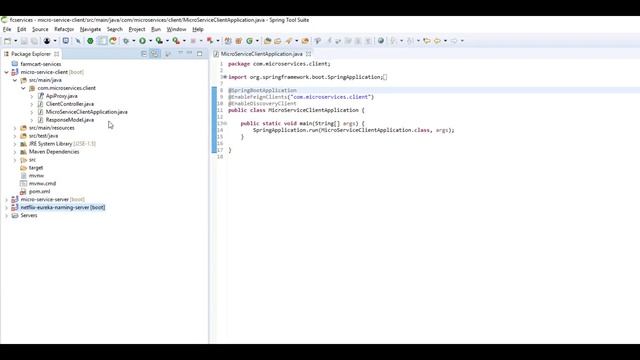Open the Console toolbar icon

65,41
